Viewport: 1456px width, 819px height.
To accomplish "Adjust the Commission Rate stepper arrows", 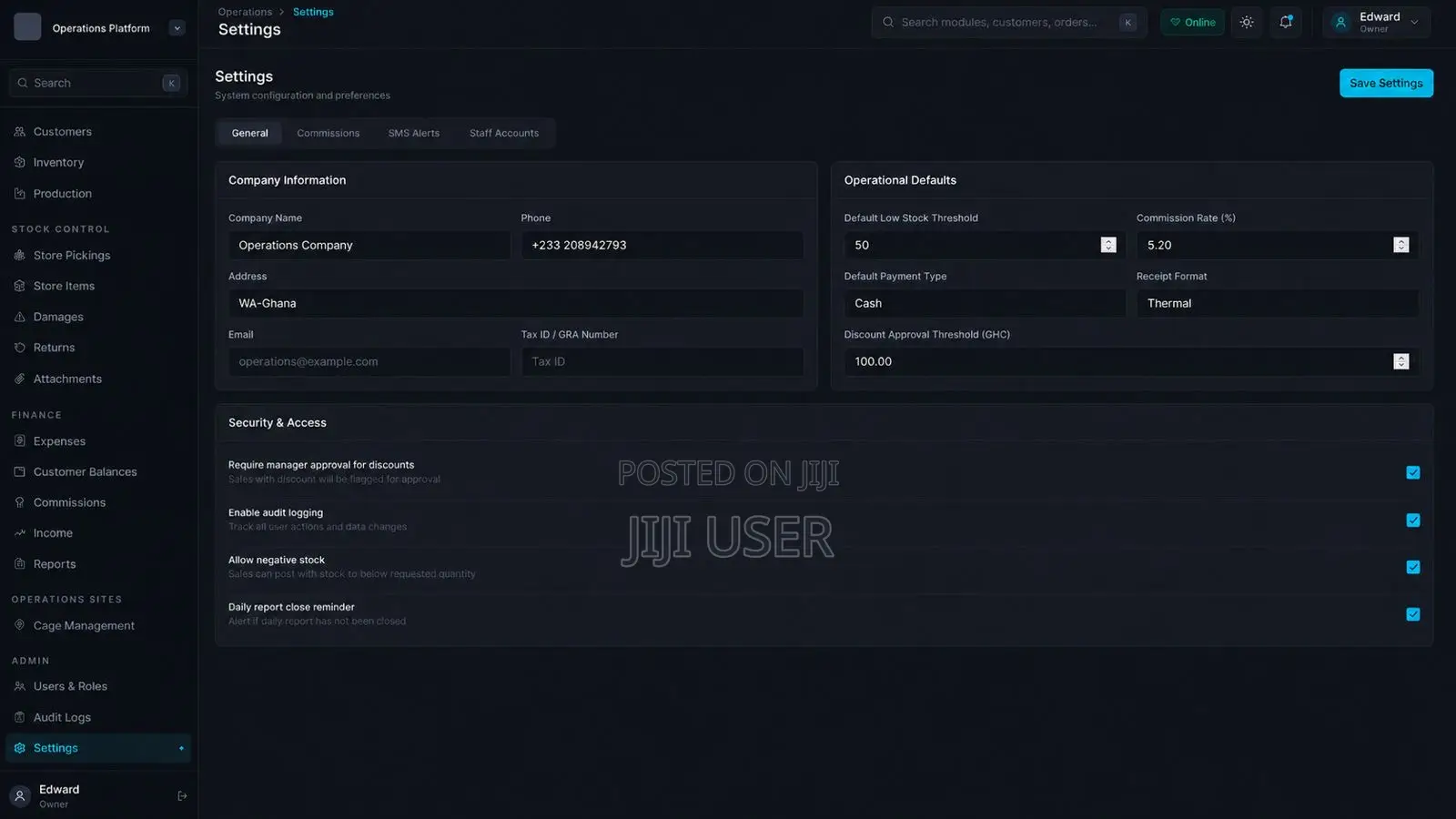I will [1400, 245].
